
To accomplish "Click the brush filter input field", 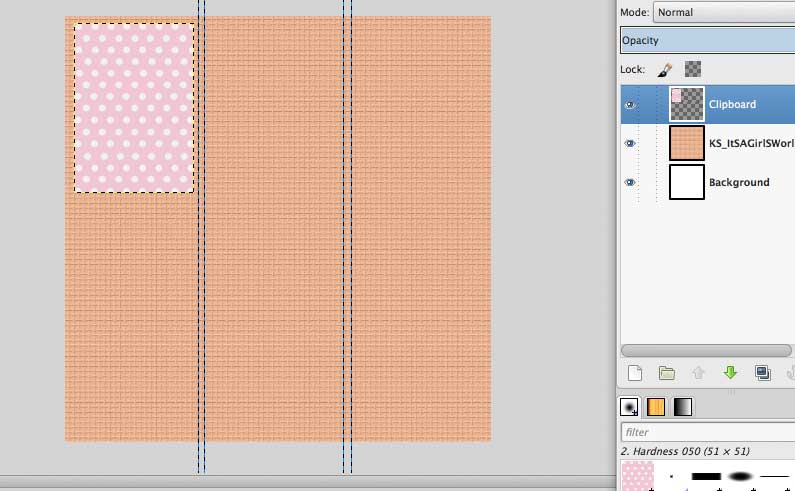I will (708, 432).
